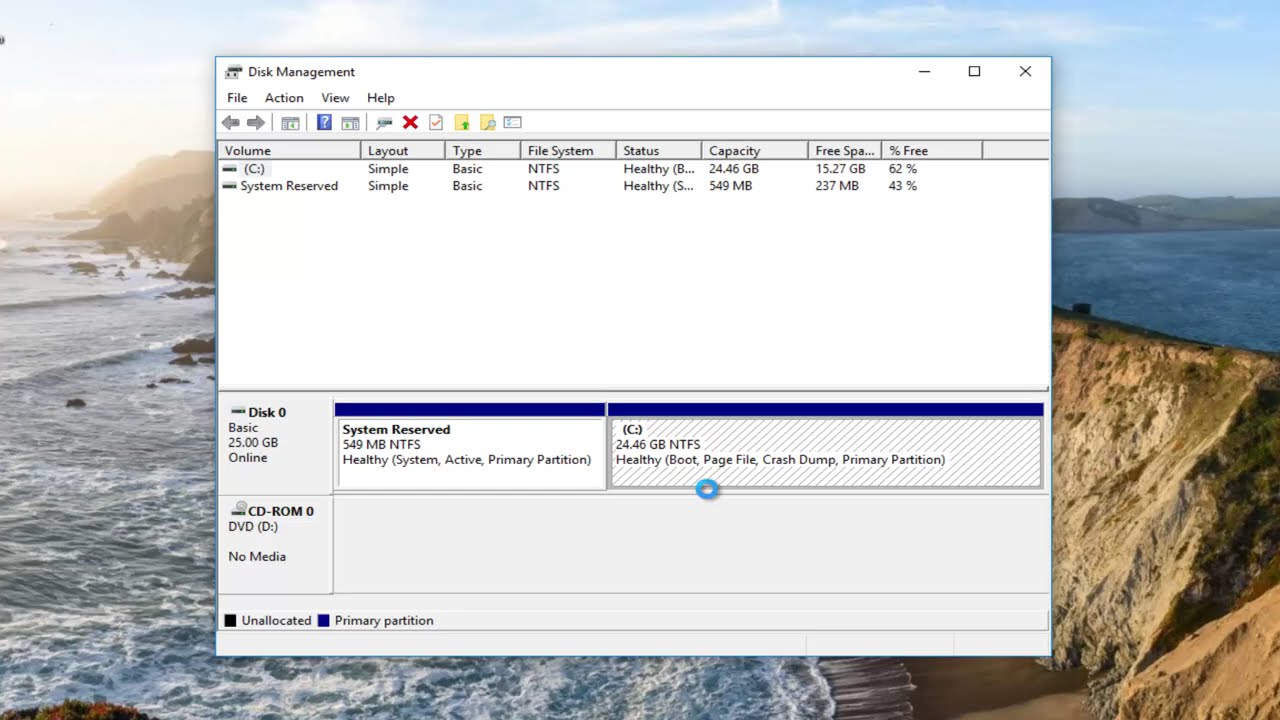Click the CD-ROM 0 disc icon
Screen dimensions: 1280x720
pyautogui.click(x=238, y=510)
